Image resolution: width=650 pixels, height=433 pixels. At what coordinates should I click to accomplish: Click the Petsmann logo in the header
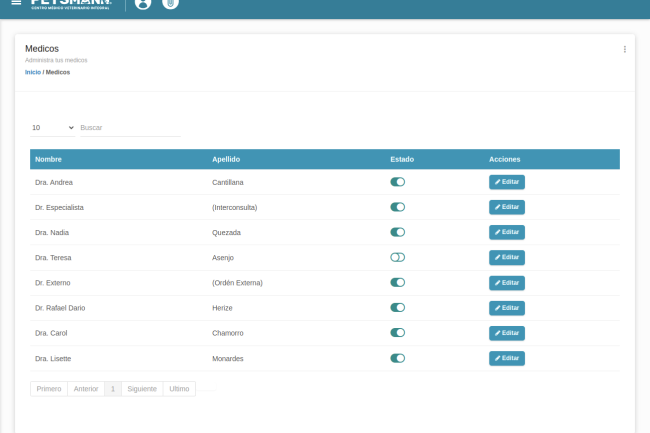click(x=72, y=4)
